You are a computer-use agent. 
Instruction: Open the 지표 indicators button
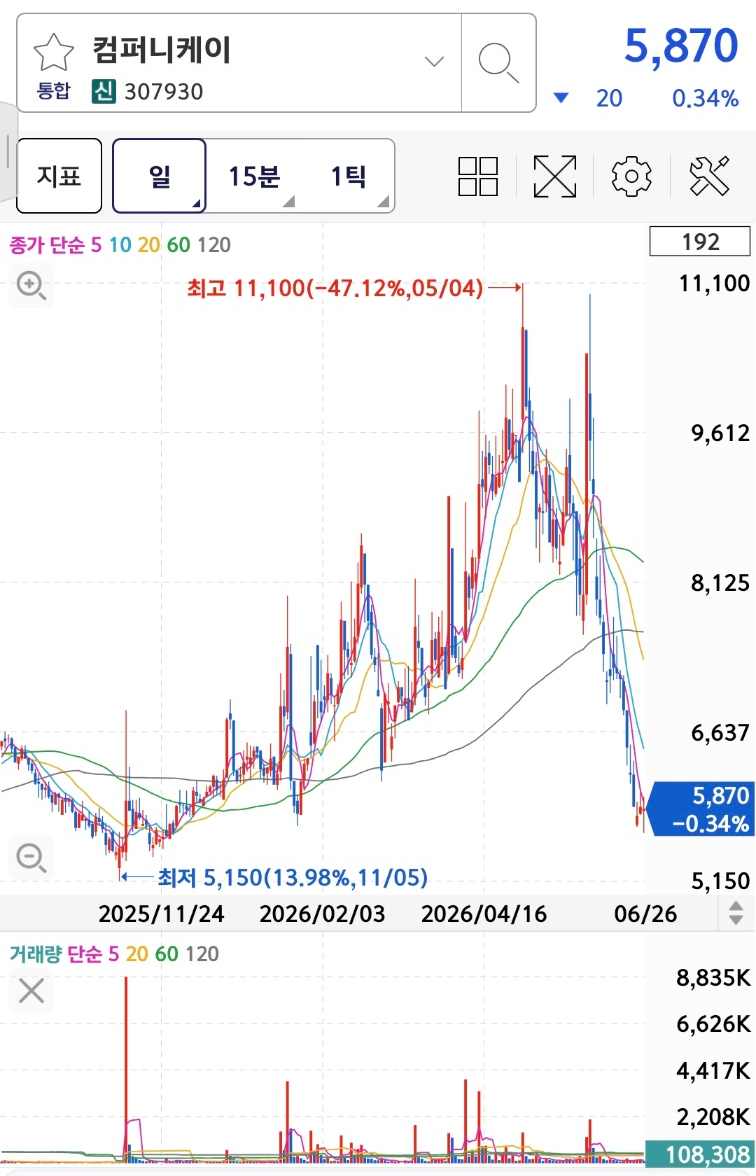pos(59,176)
